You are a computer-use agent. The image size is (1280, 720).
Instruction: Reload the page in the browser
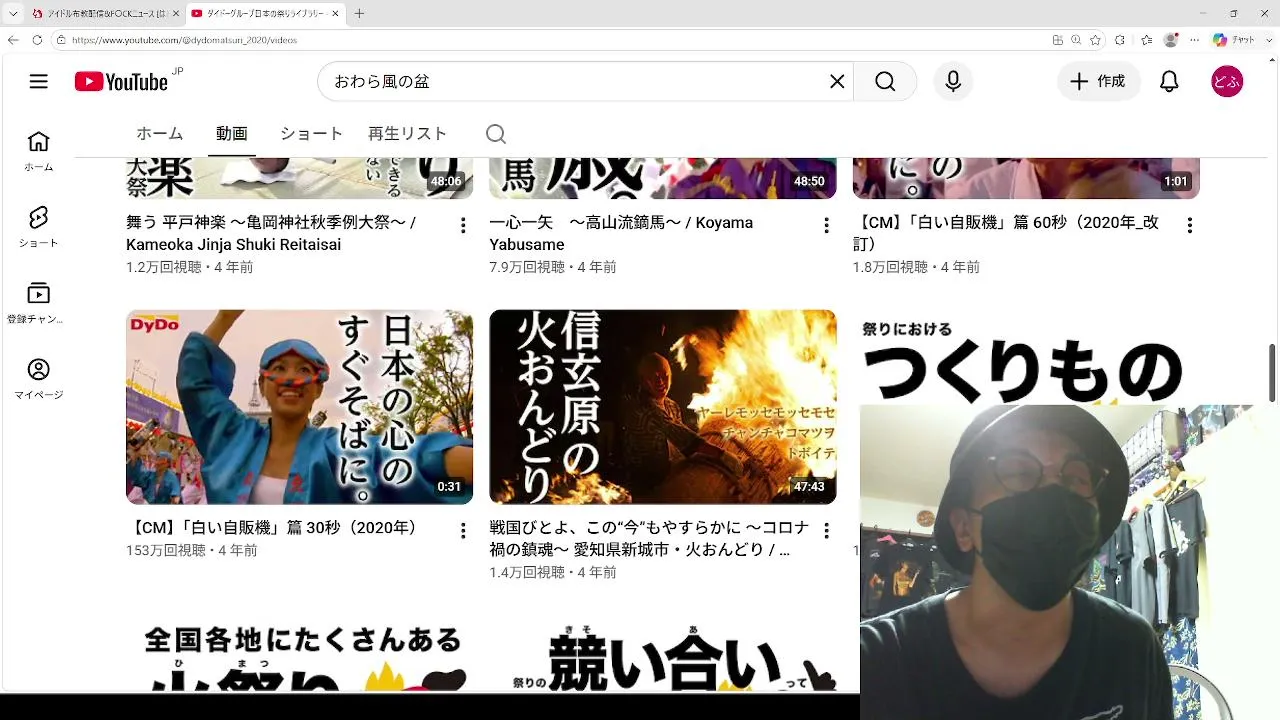[37, 40]
